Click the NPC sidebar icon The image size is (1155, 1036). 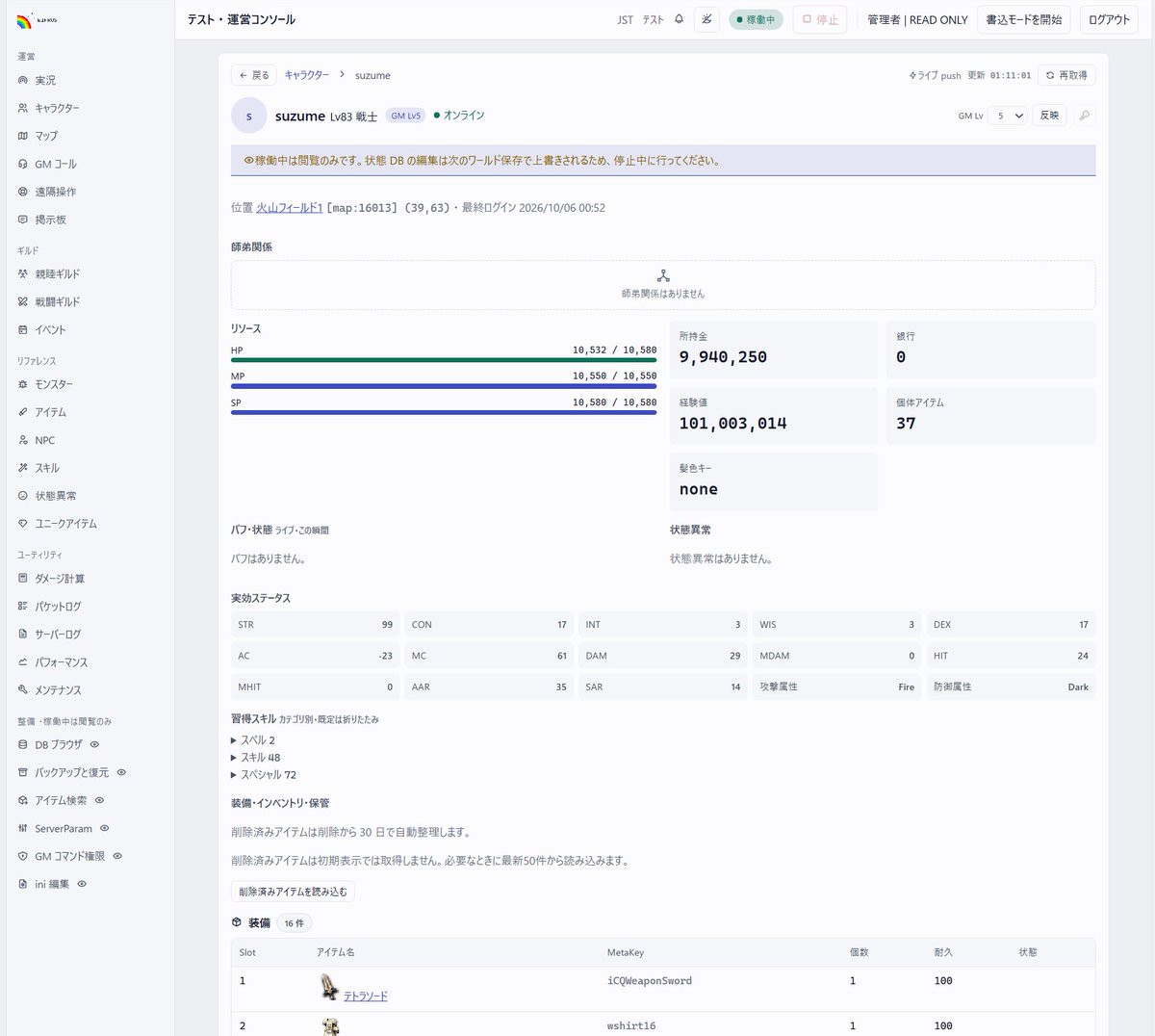tap(23, 440)
